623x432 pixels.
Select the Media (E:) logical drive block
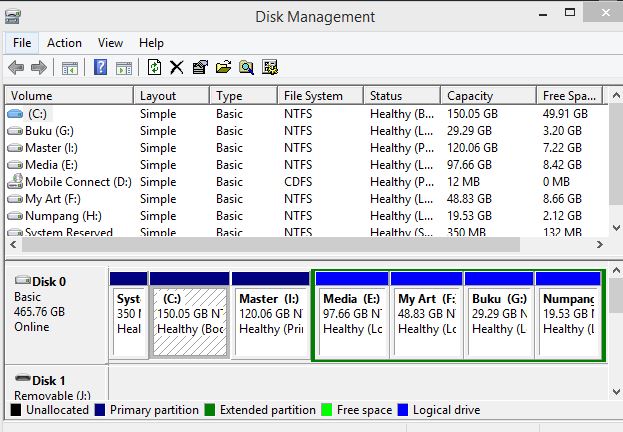[x=352, y=315]
